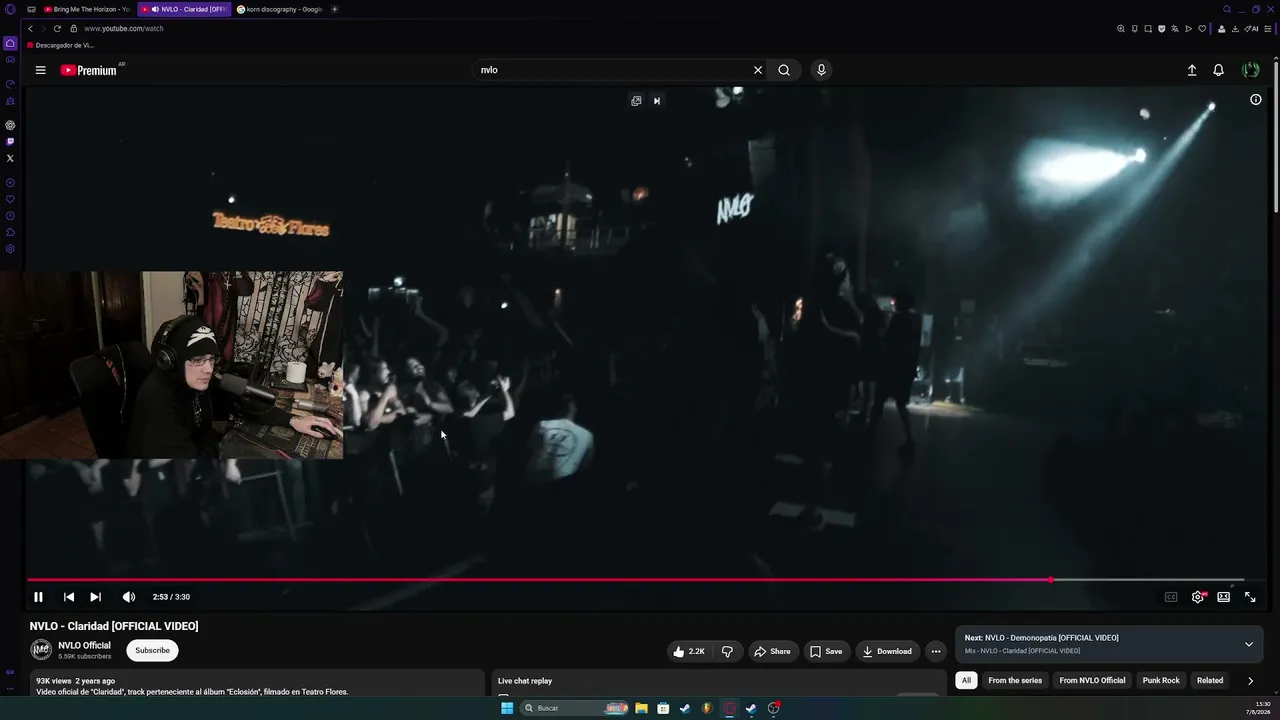This screenshot has height=720, width=1280.
Task: Select the Punk Rock chip
Action: click(1161, 681)
